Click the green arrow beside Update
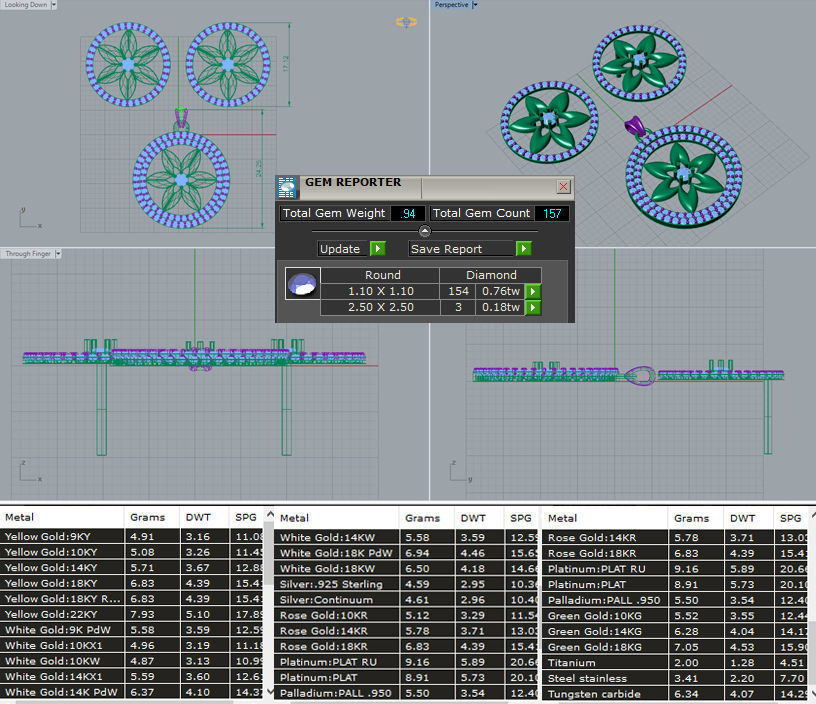 point(378,249)
